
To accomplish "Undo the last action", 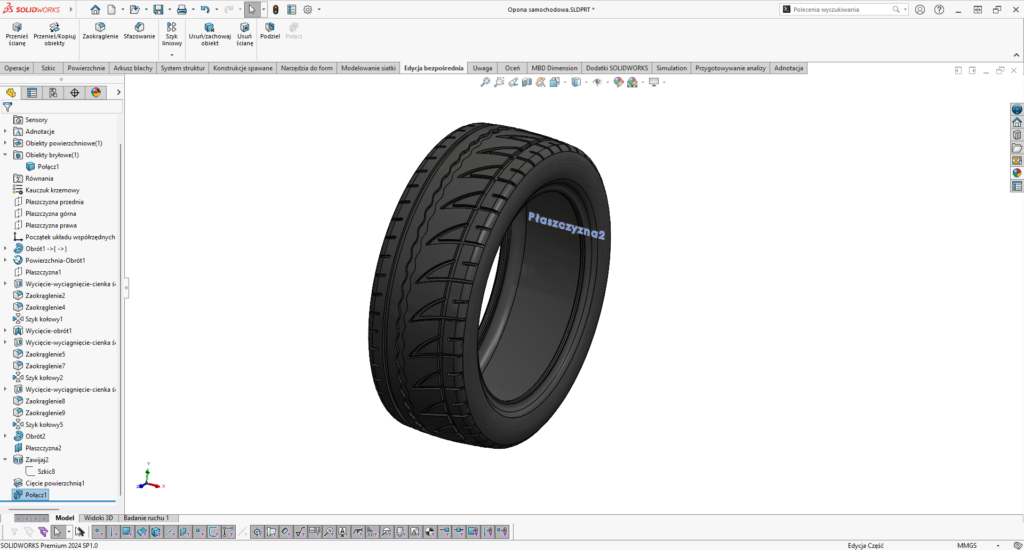I will tap(205, 9).
